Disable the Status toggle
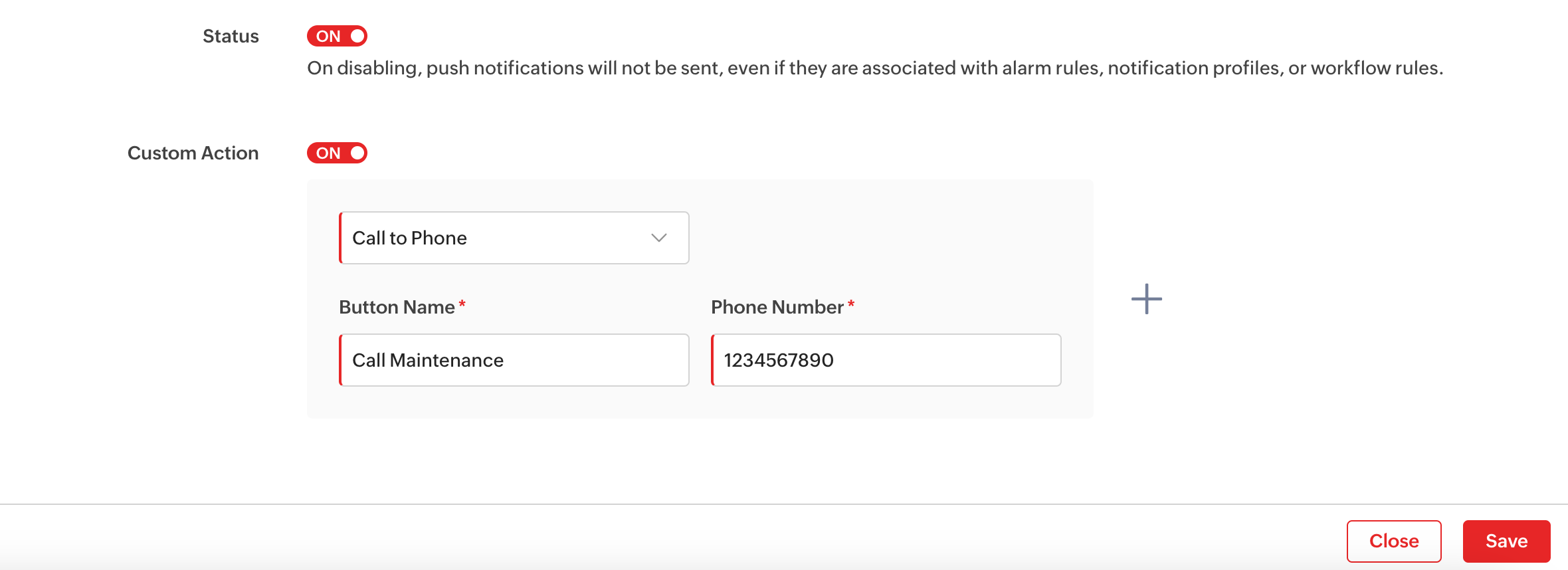 click(337, 36)
